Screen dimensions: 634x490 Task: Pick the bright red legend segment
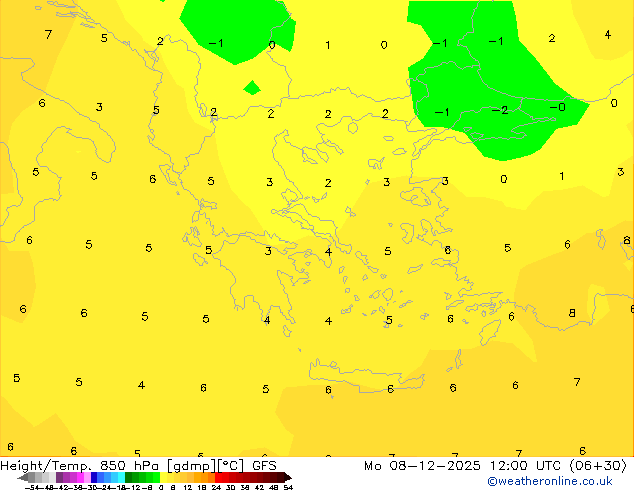pyautogui.click(x=218, y=477)
